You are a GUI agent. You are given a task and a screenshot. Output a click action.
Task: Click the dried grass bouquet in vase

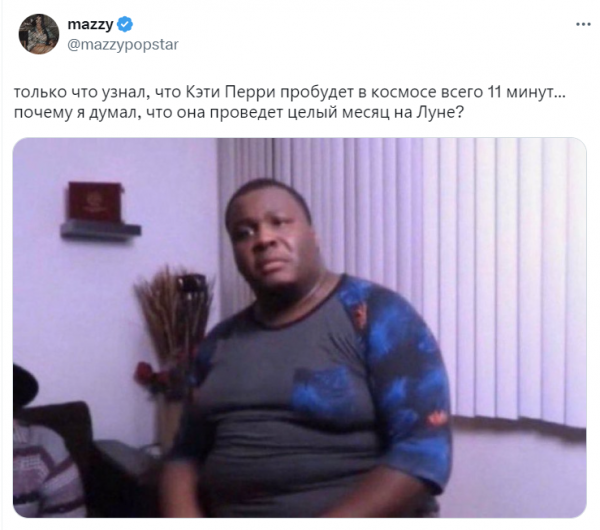[x=174, y=312]
